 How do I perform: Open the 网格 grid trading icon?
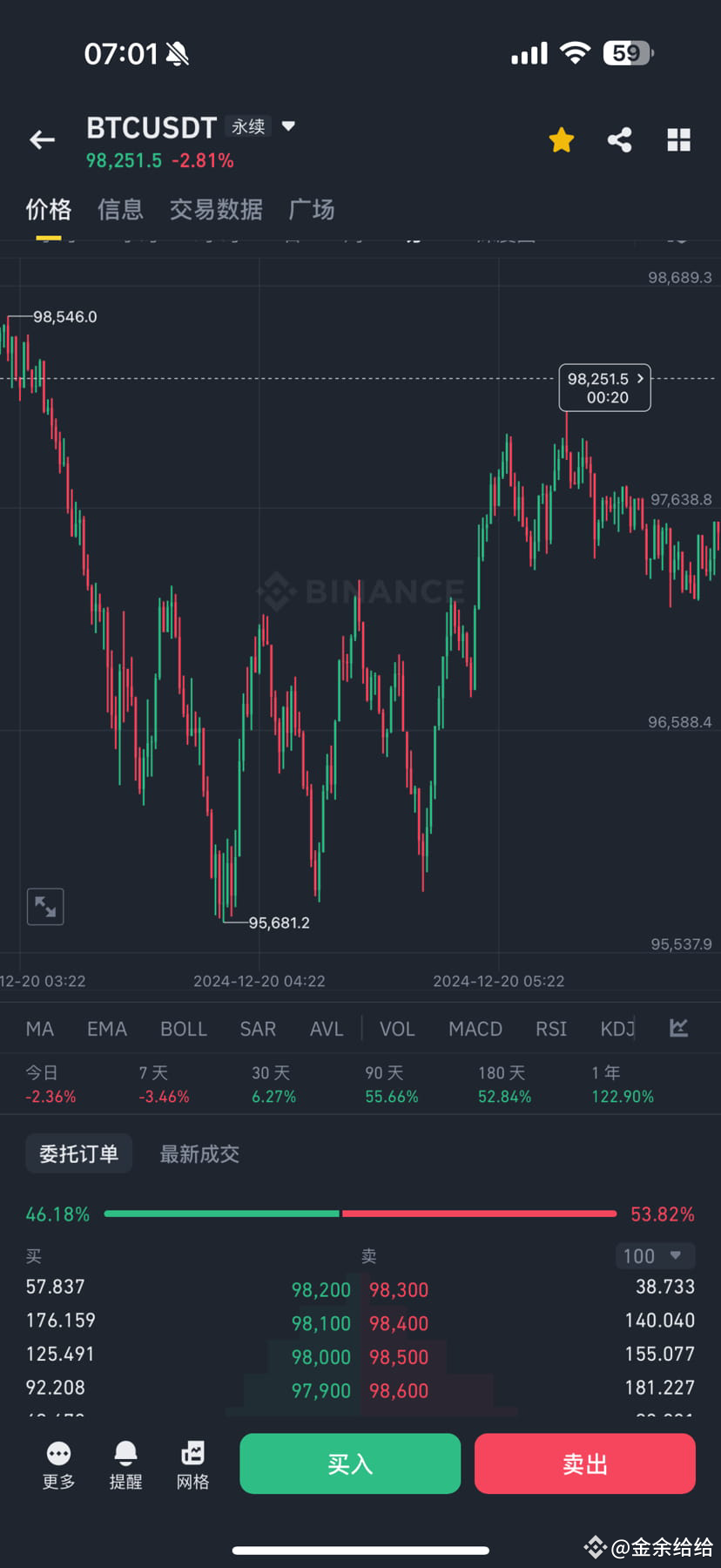pyautogui.click(x=192, y=1454)
